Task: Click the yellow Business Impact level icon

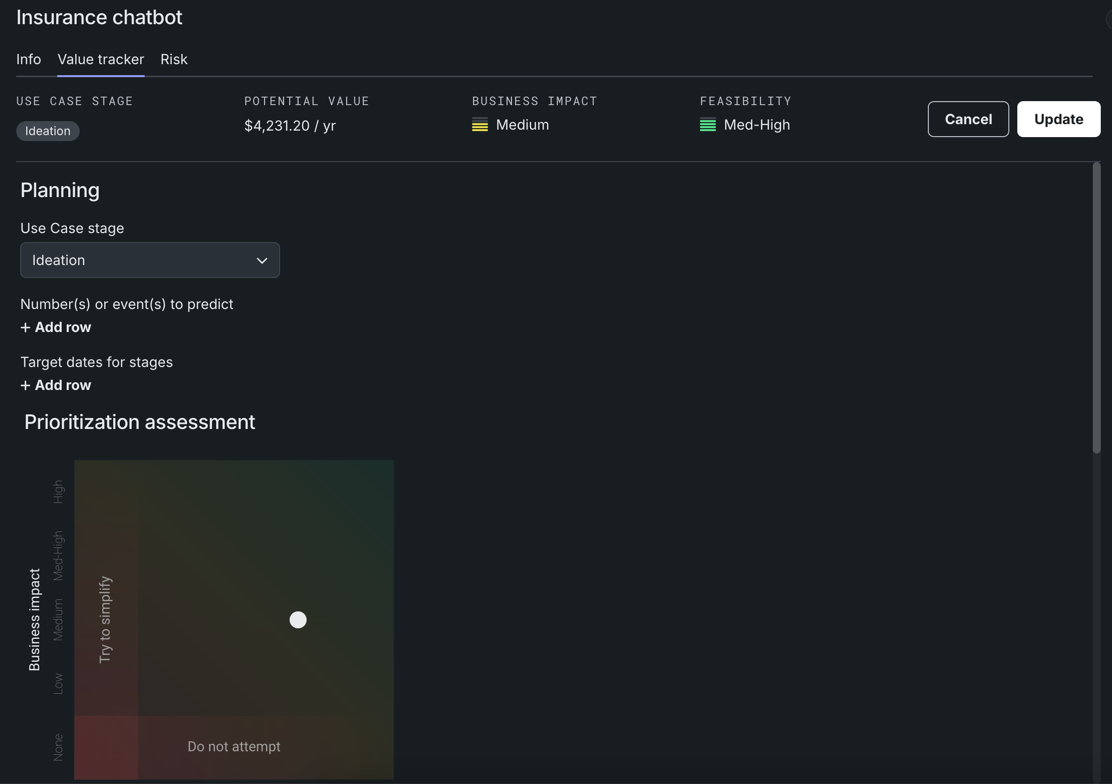Action: pos(480,125)
